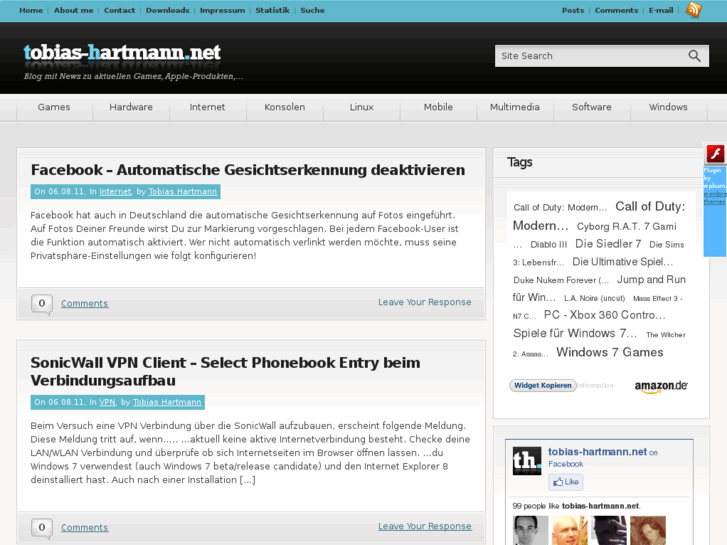Open the Suche page

[x=312, y=10]
